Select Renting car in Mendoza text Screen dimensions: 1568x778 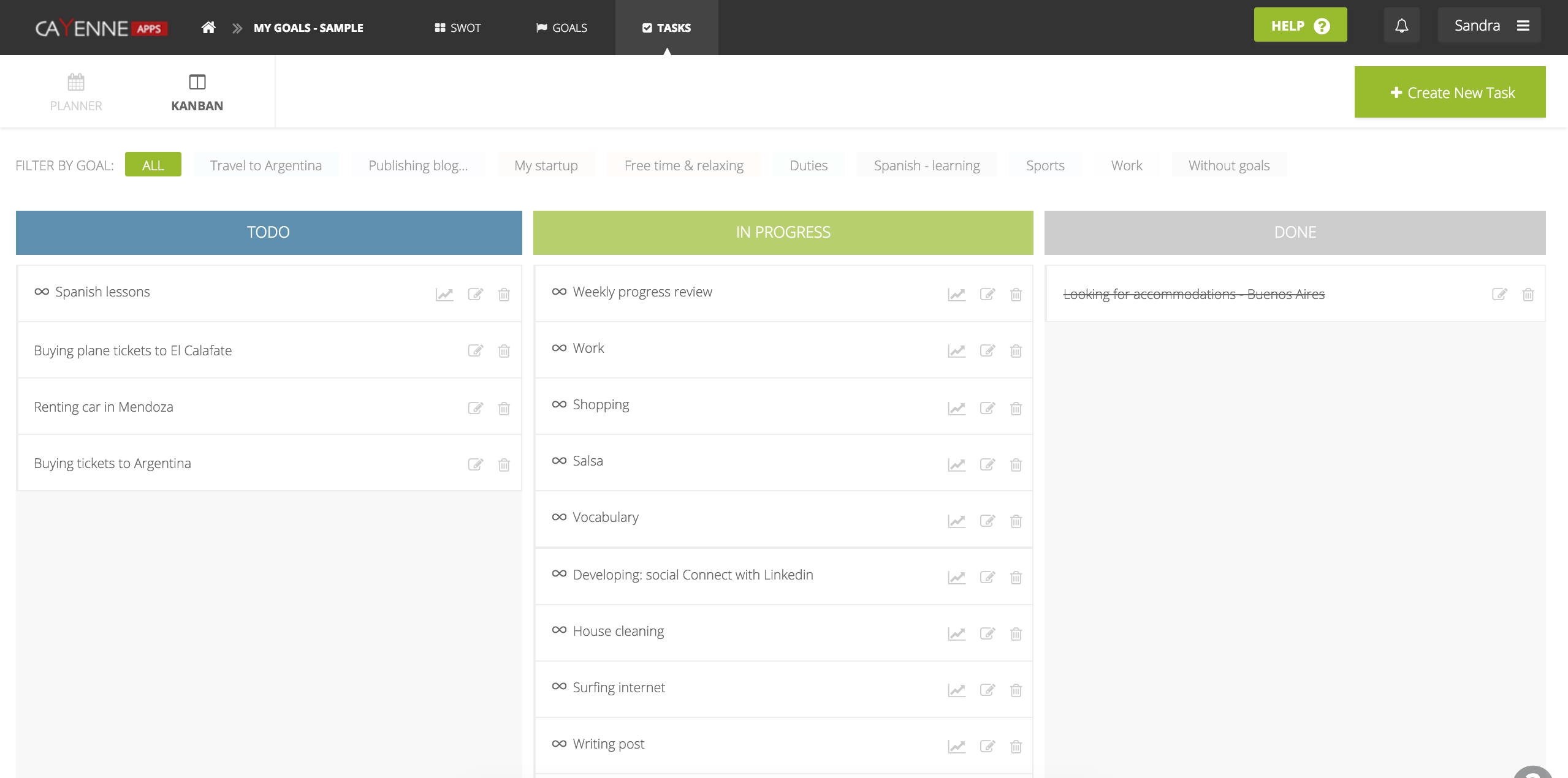point(104,407)
